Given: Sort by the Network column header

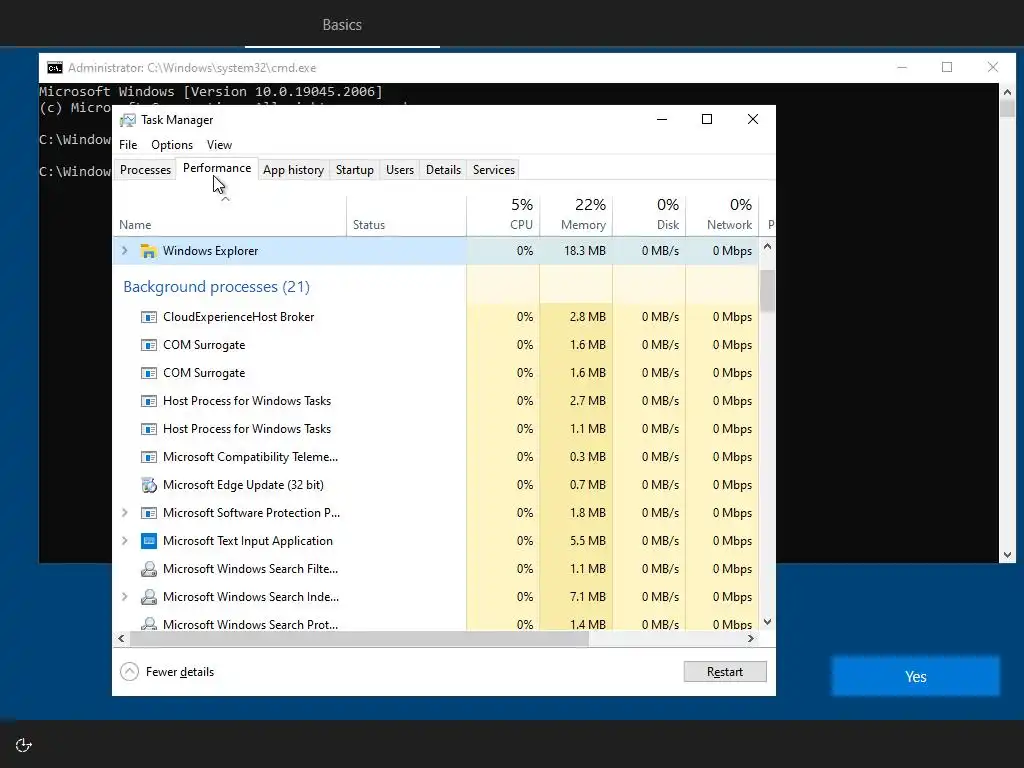Looking at the screenshot, I should click(722, 216).
